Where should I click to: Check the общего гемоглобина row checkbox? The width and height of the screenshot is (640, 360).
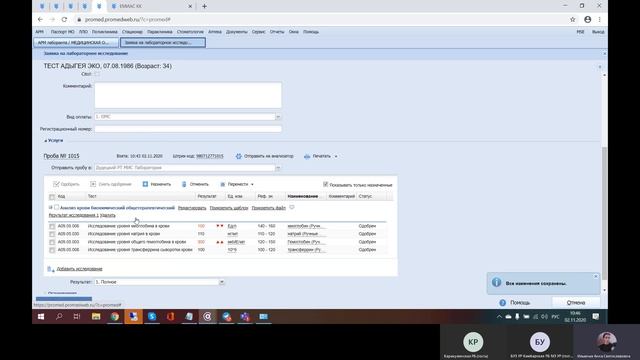pyautogui.click(x=52, y=242)
